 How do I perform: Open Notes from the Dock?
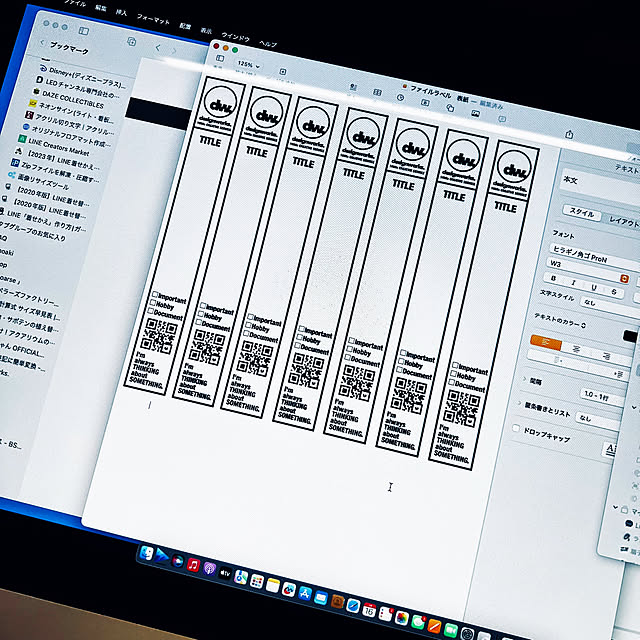[x=273, y=585]
